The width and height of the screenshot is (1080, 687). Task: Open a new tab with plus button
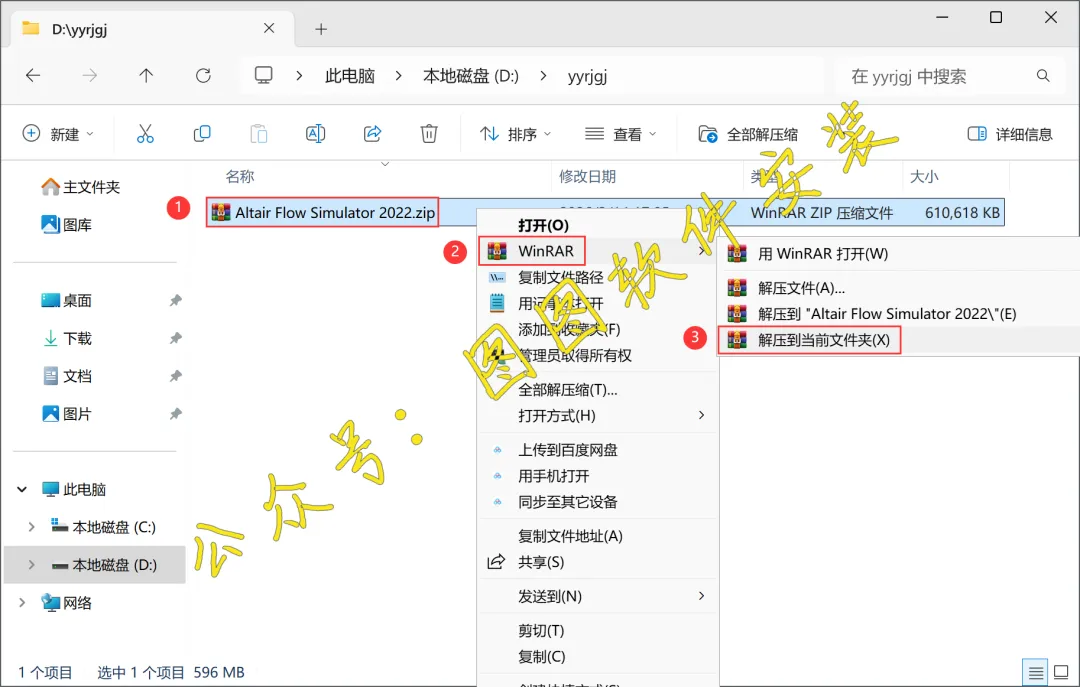[x=321, y=29]
